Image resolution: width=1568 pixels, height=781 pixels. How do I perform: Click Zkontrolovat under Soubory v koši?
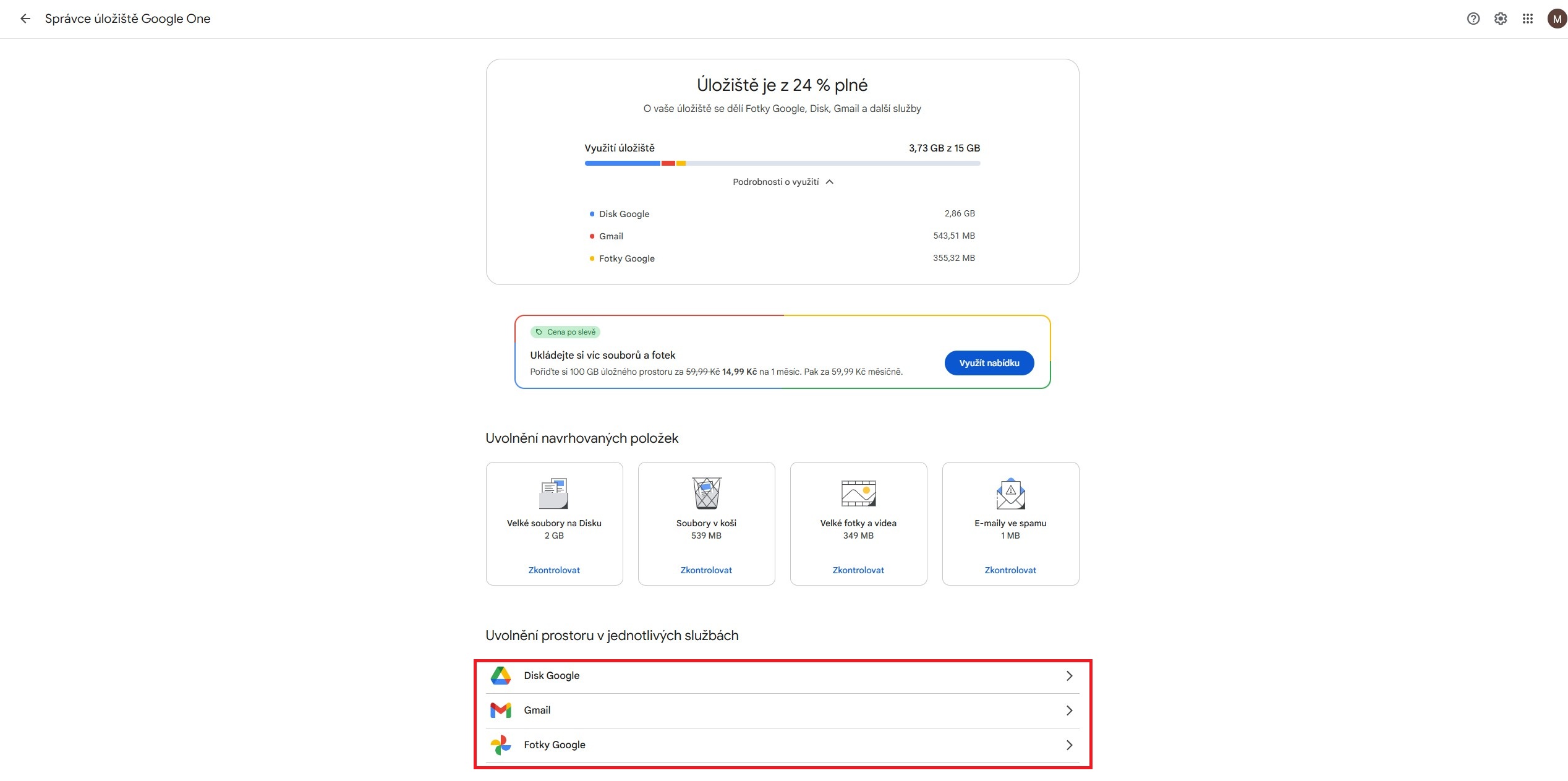(x=706, y=570)
